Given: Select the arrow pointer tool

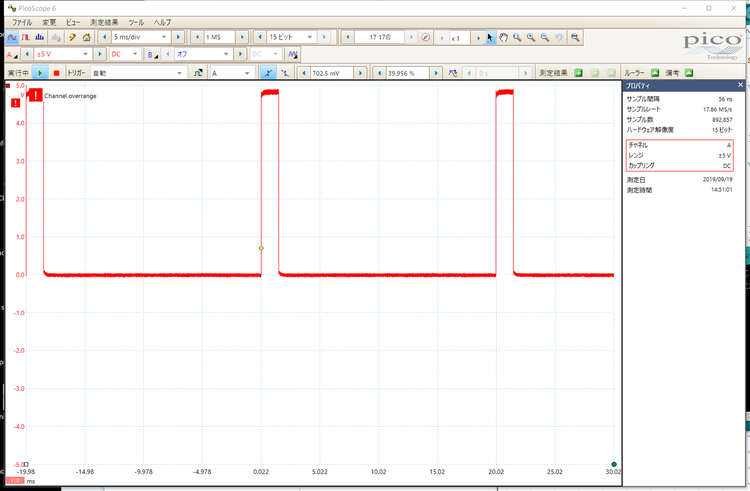Looking at the screenshot, I should click(x=489, y=37).
